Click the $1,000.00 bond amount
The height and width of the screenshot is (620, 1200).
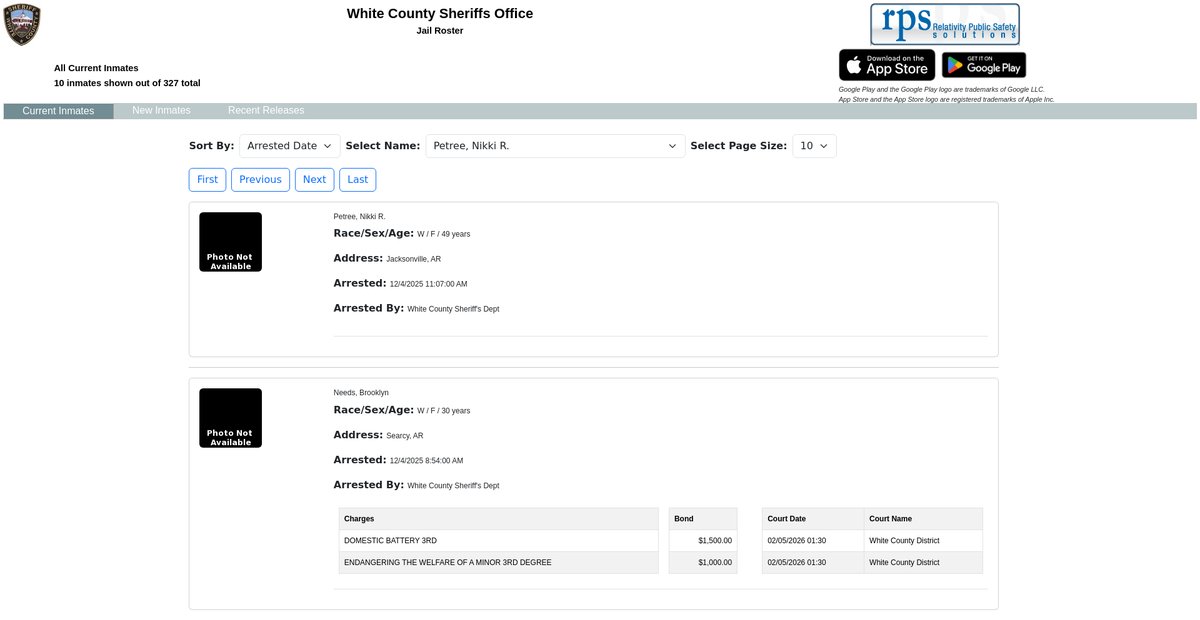715,563
